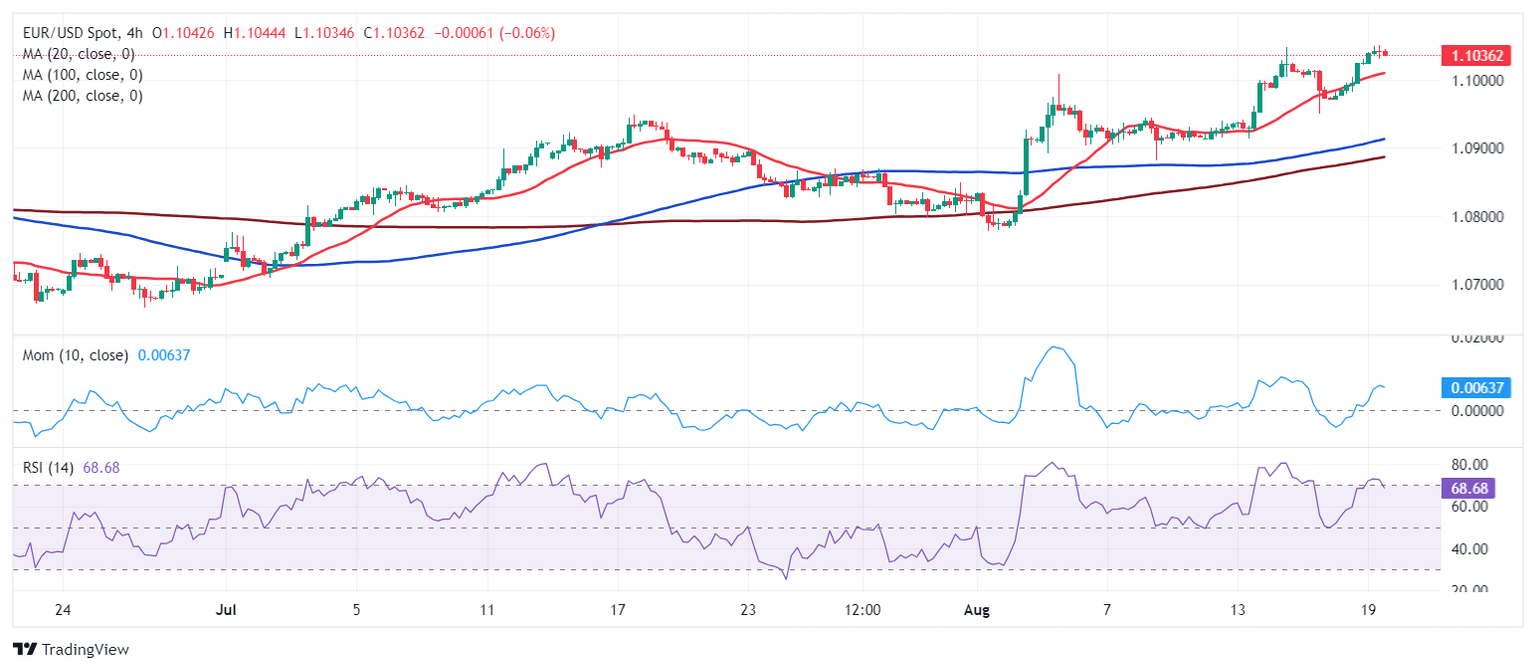
Task: Click the Jul date on the time axis
Action: (226, 608)
